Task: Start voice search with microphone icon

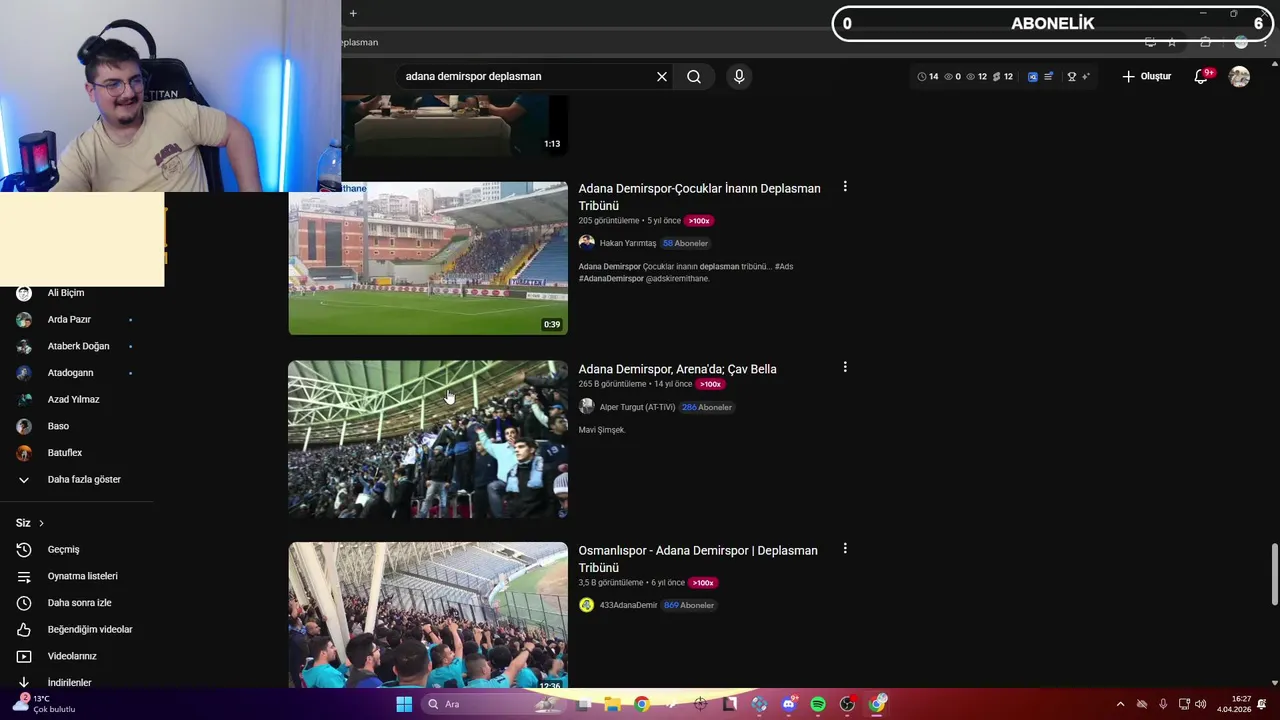Action: click(739, 76)
